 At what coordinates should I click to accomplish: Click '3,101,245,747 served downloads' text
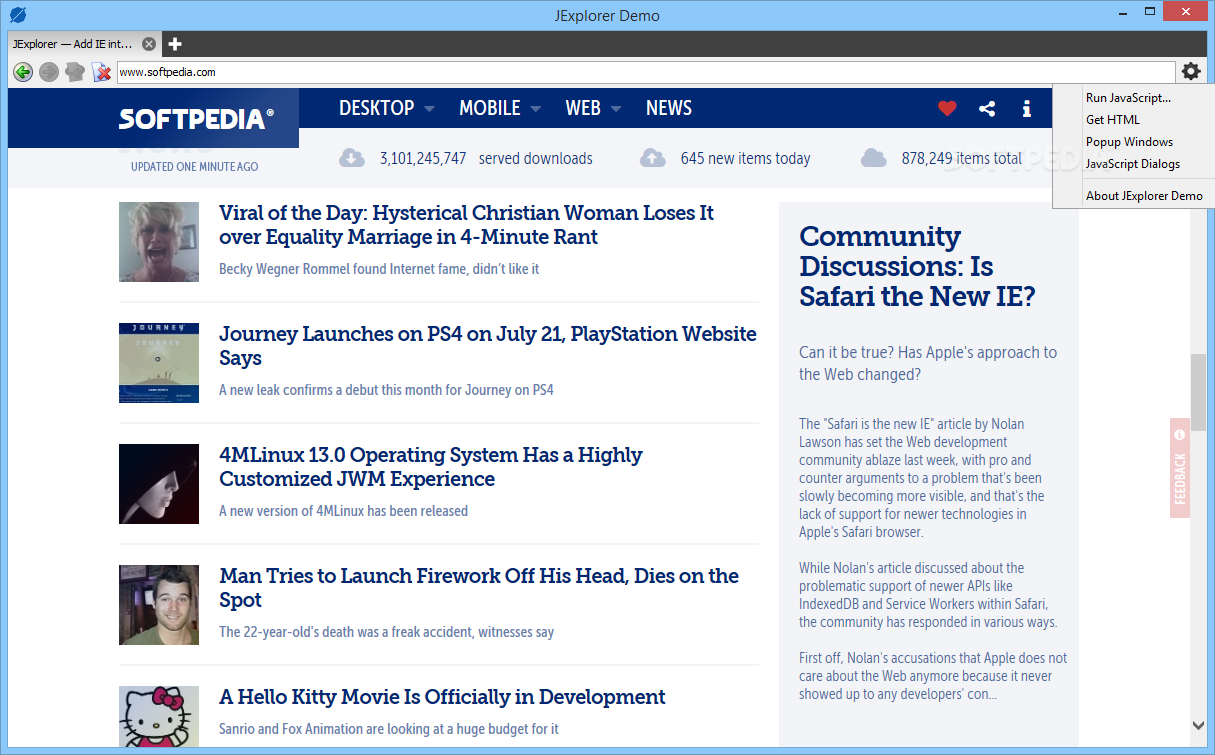pyautogui.click(x=486, y=158)
